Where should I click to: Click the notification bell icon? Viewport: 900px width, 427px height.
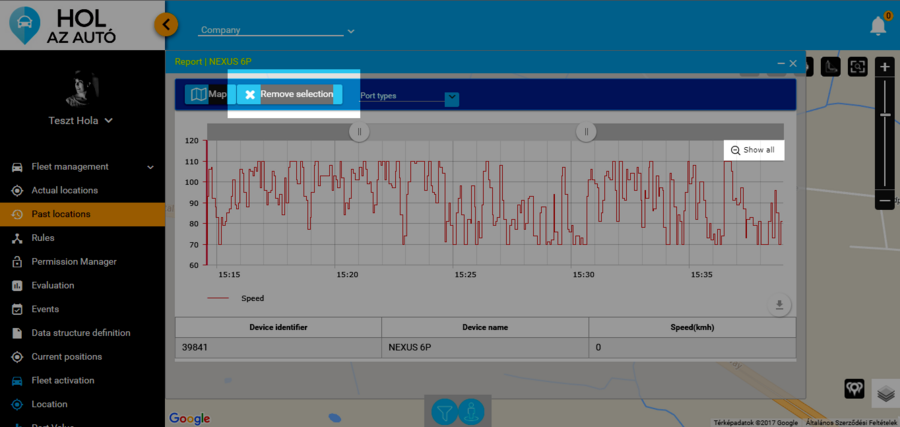coord(878,25)
